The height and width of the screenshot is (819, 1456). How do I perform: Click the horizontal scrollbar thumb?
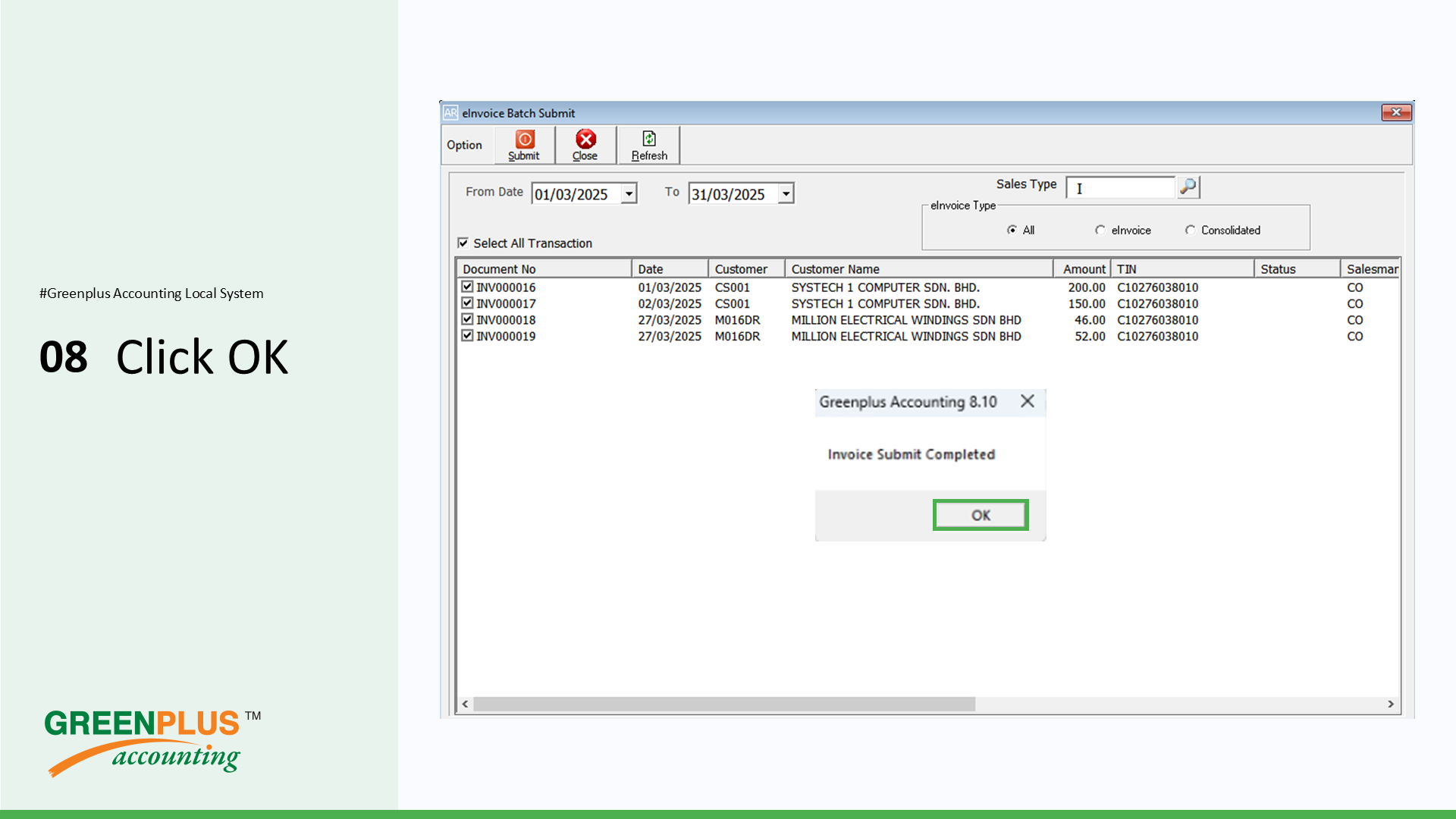[724, 704]
